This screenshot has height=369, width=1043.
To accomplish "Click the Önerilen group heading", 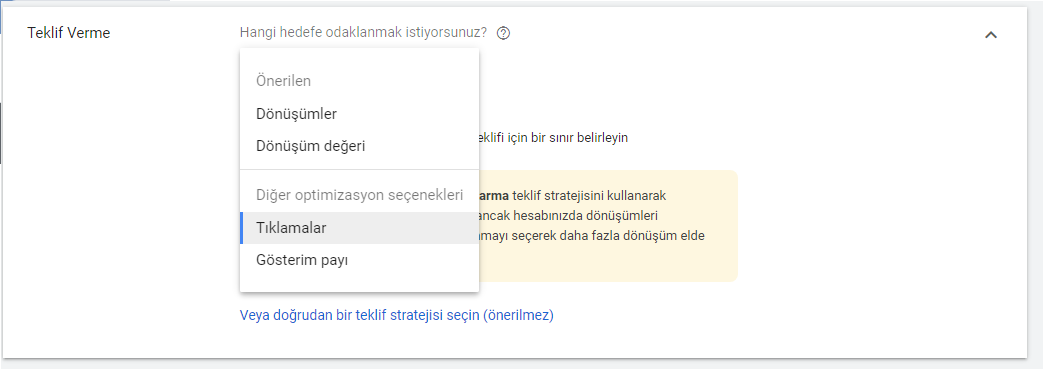I will pos(283,81).
